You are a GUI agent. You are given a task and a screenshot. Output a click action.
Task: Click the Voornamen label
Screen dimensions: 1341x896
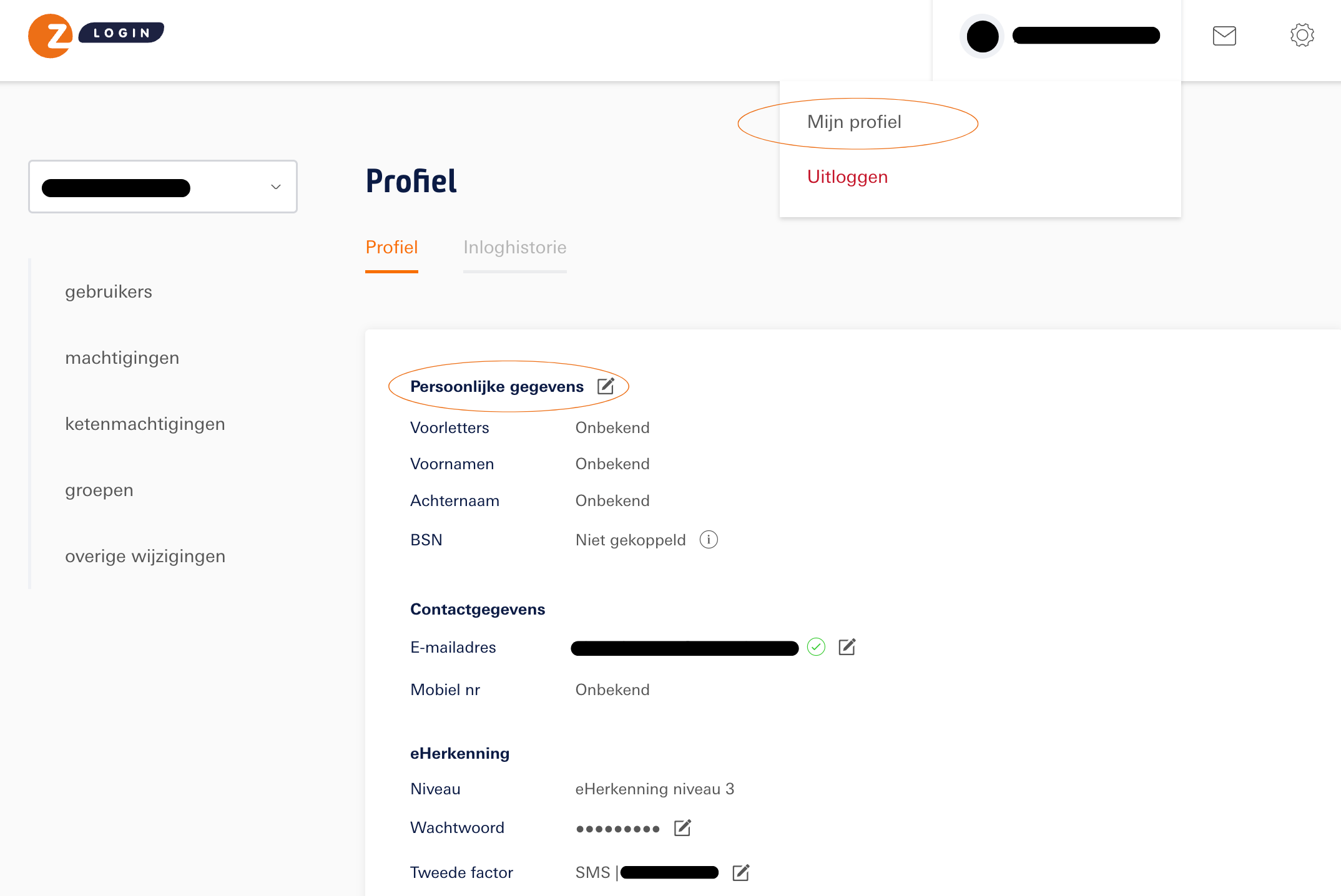[x=452, y=464]
